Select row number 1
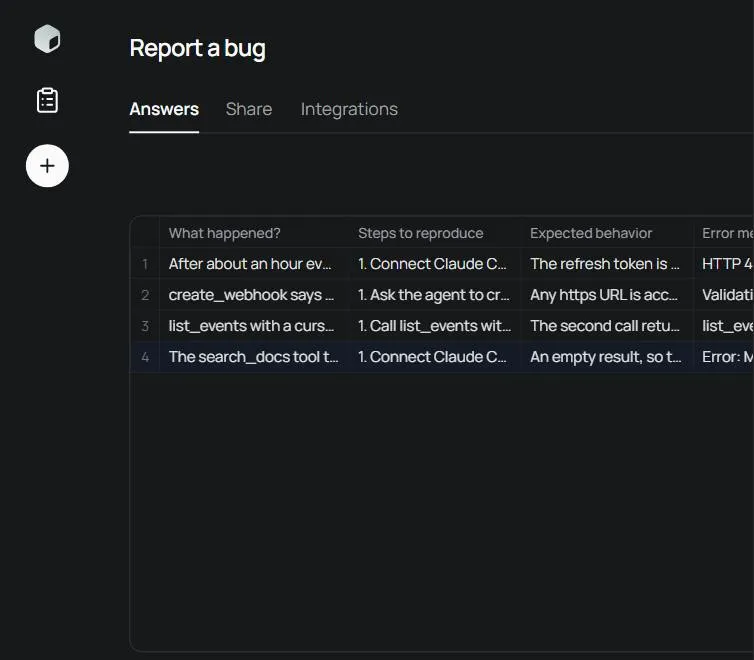 click(145, 264)
